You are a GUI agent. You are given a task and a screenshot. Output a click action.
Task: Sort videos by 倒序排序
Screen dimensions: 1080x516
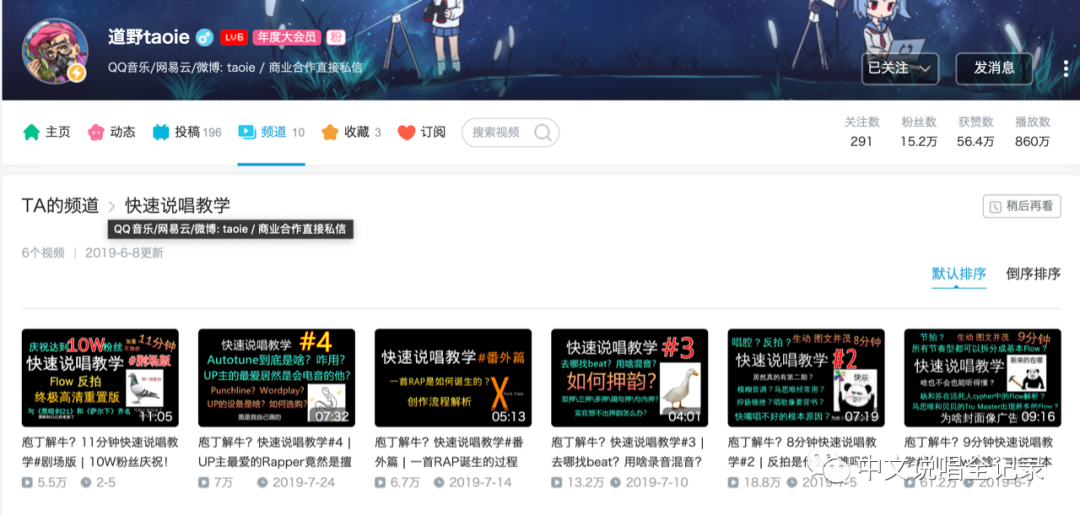pos(1033,273)
